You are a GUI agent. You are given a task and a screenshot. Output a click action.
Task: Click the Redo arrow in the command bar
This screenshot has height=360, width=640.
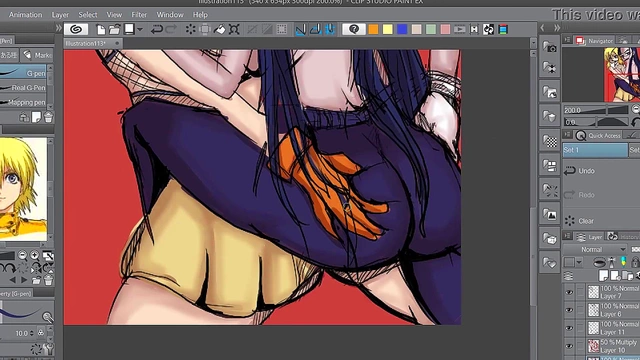171,29
